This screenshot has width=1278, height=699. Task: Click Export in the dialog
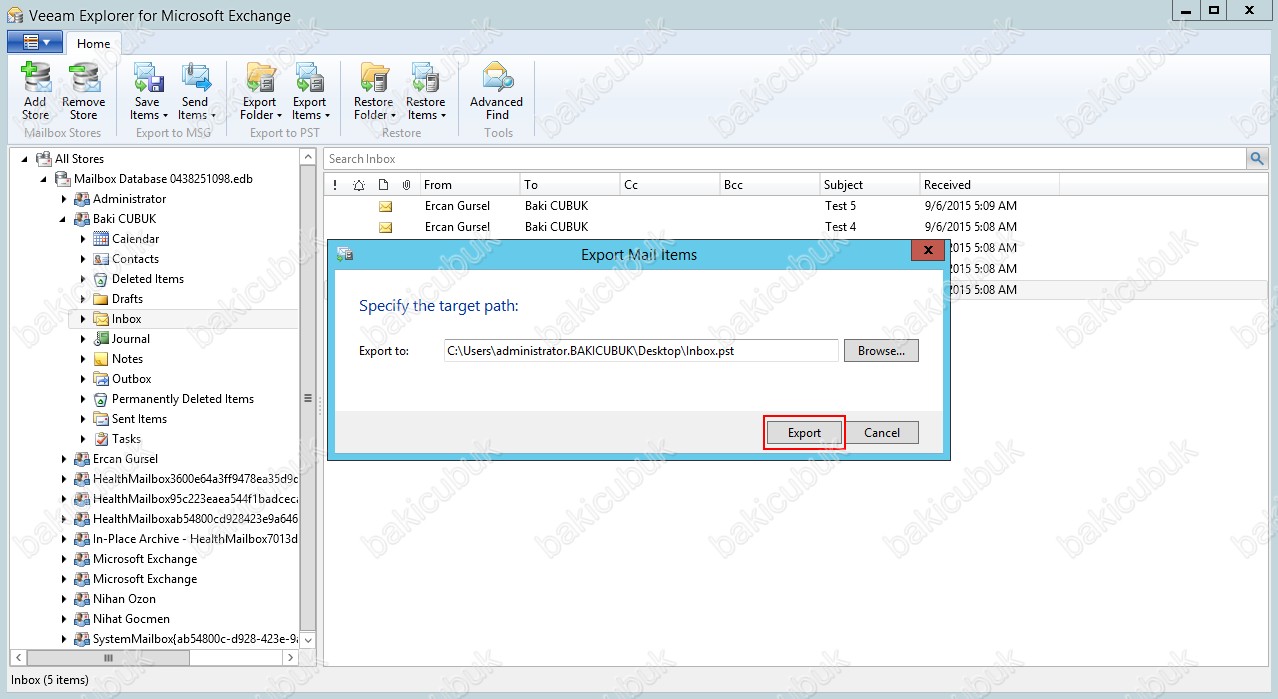point(804,433)
